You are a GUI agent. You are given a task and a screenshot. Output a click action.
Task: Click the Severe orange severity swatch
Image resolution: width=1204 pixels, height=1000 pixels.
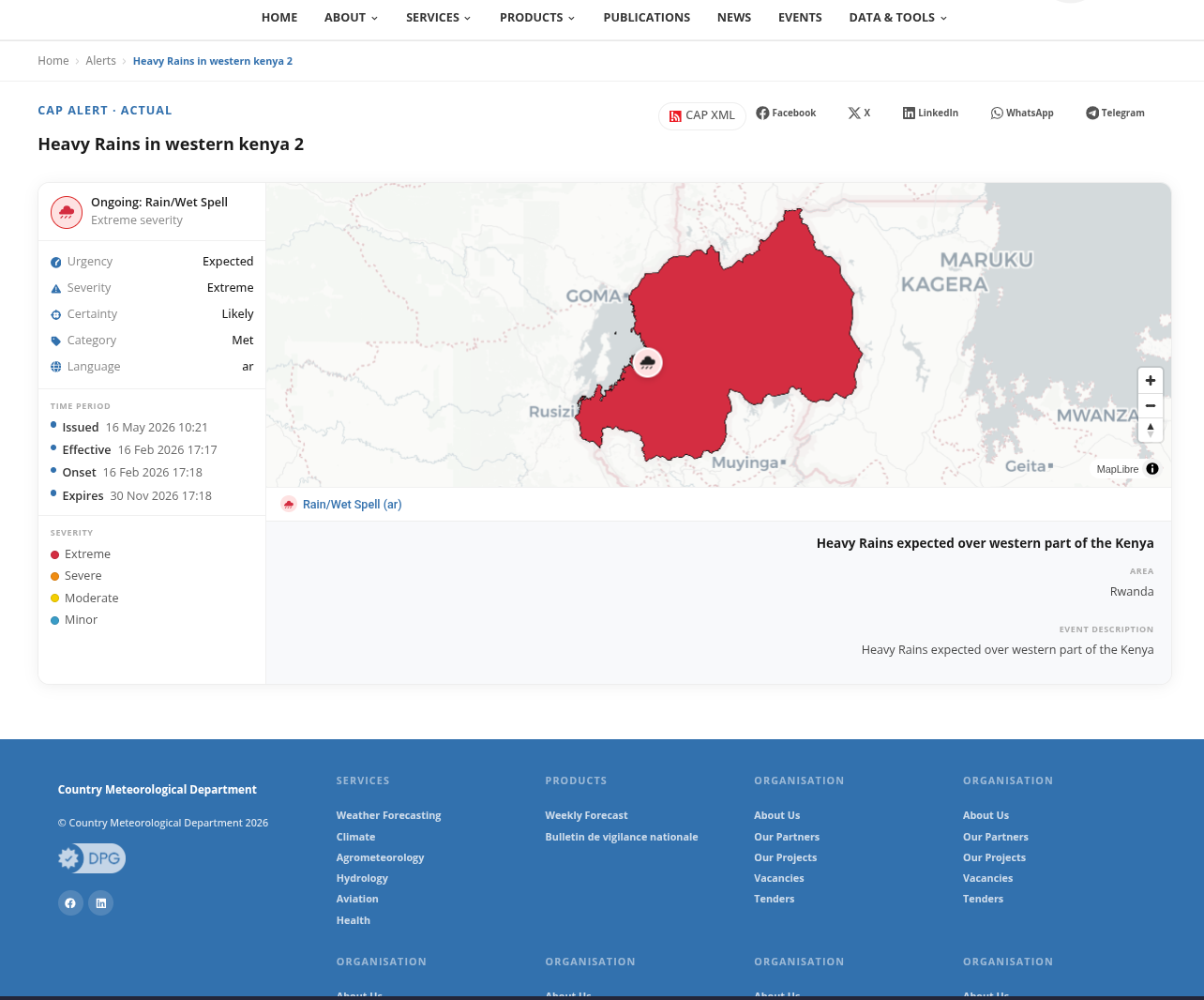[x=55, y=576]
